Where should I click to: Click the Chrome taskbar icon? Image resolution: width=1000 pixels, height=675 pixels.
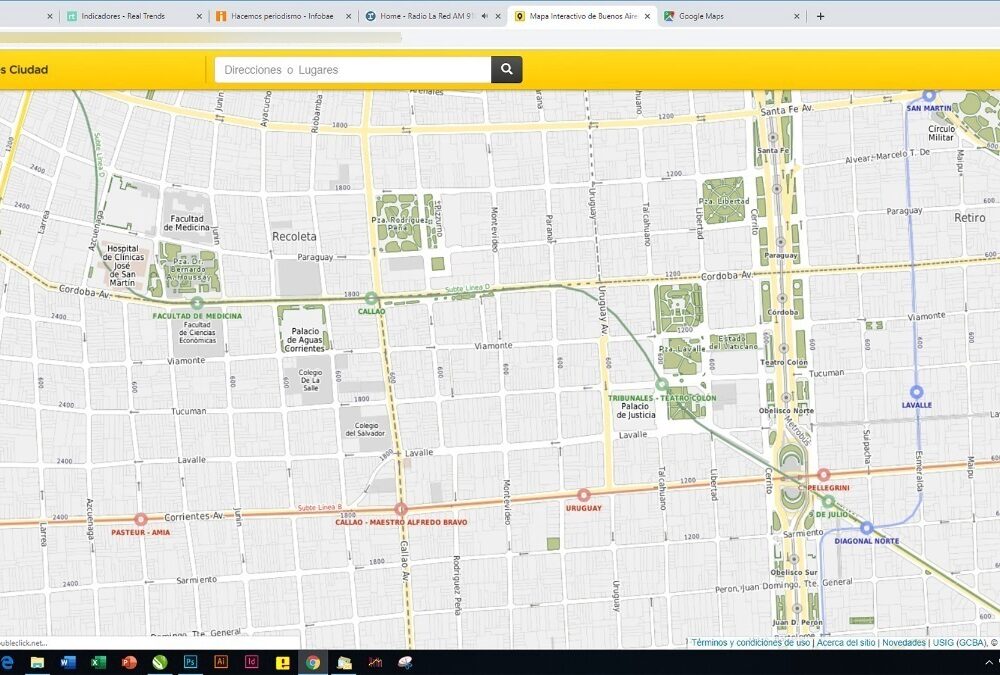click(x=312, y=662)
